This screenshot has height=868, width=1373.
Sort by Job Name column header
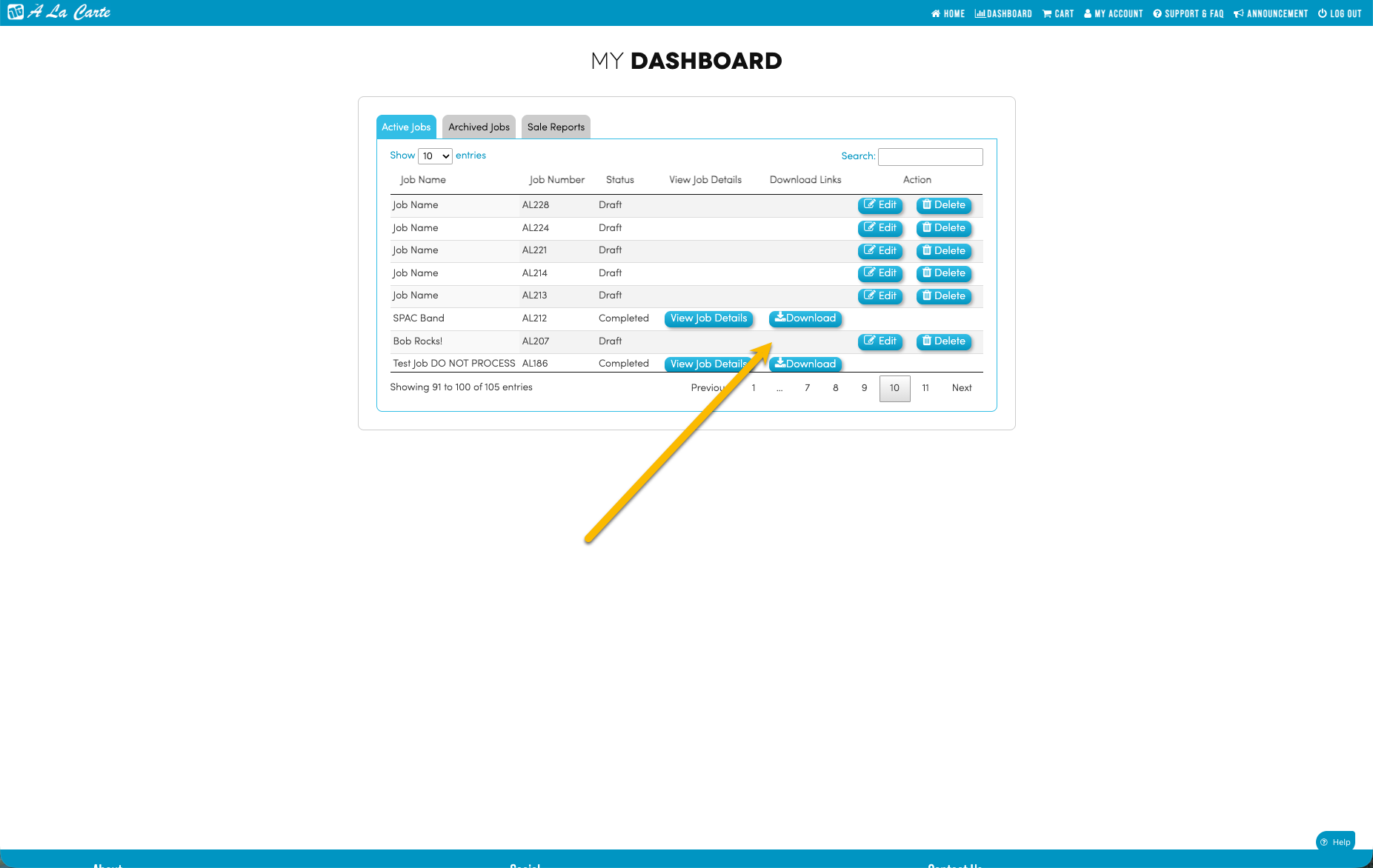[422, 180]
